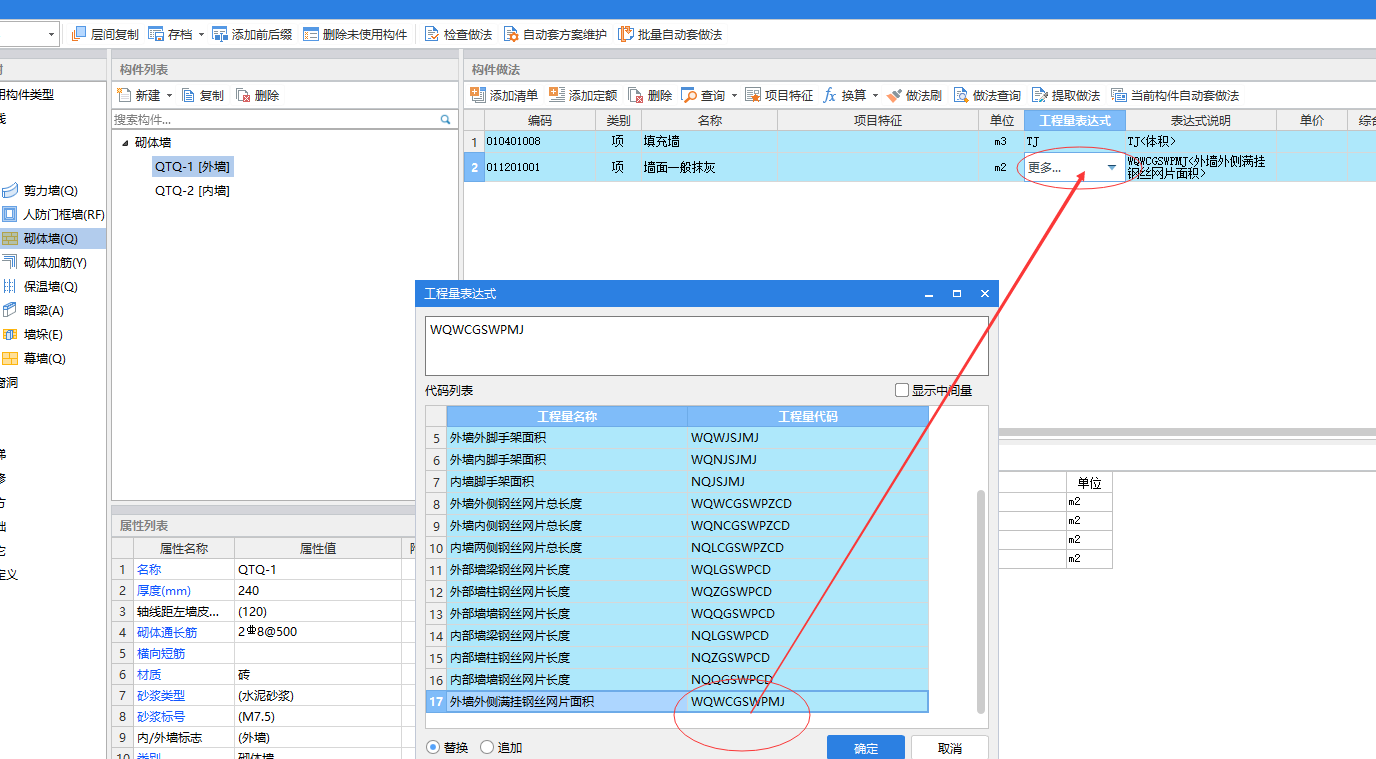Viewport: 1376px width, 759px height.
Task: Open the top-left combo box dropdown
Action: (x=51, y=34)
